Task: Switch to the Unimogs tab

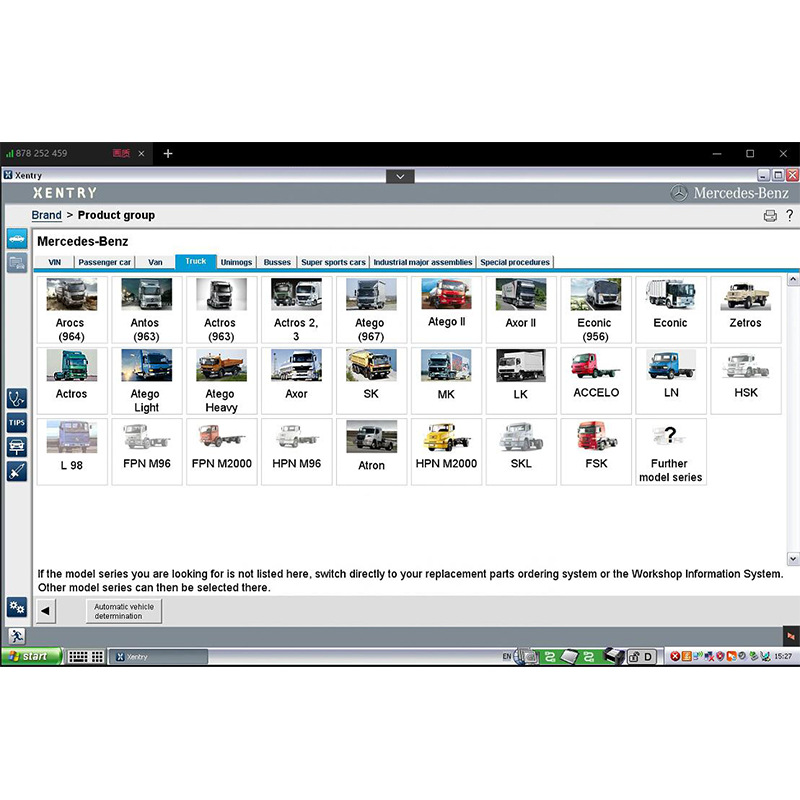Action: (x=236, y=262)
